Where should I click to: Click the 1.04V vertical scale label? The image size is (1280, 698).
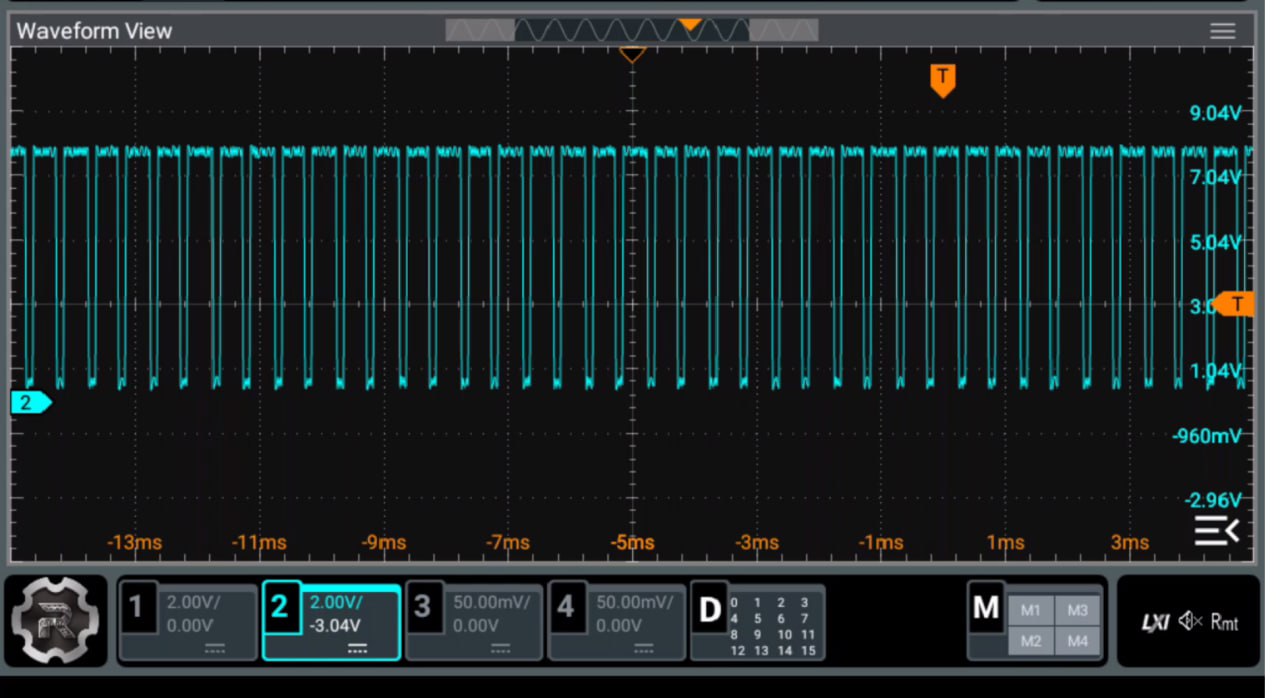point(1214,371)
